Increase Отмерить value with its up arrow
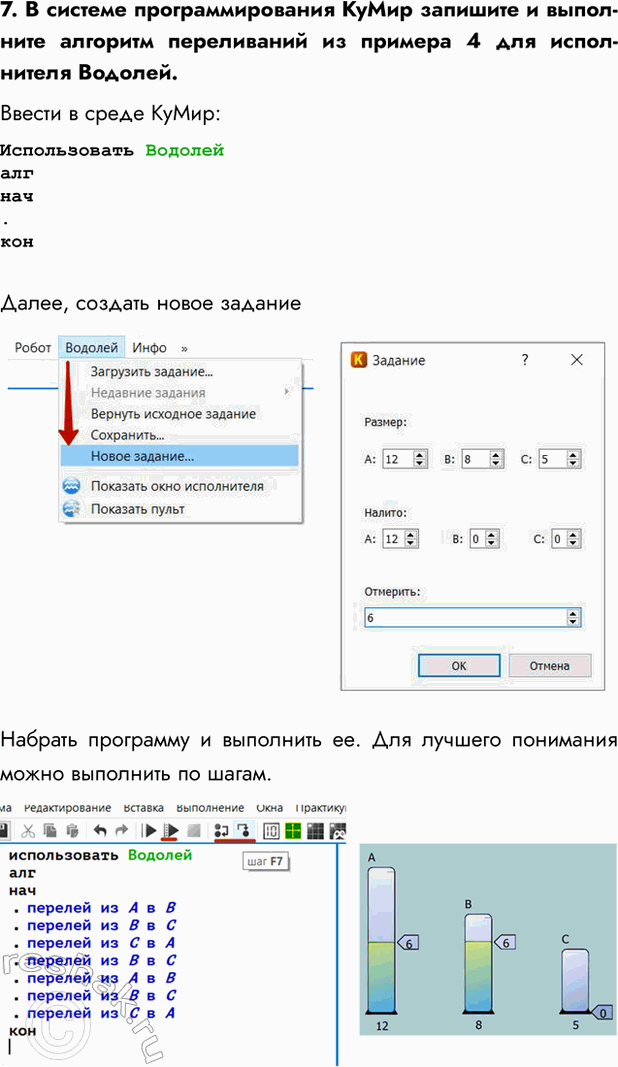The width and height of the screenshot is (618, 1067). point(573,613)
